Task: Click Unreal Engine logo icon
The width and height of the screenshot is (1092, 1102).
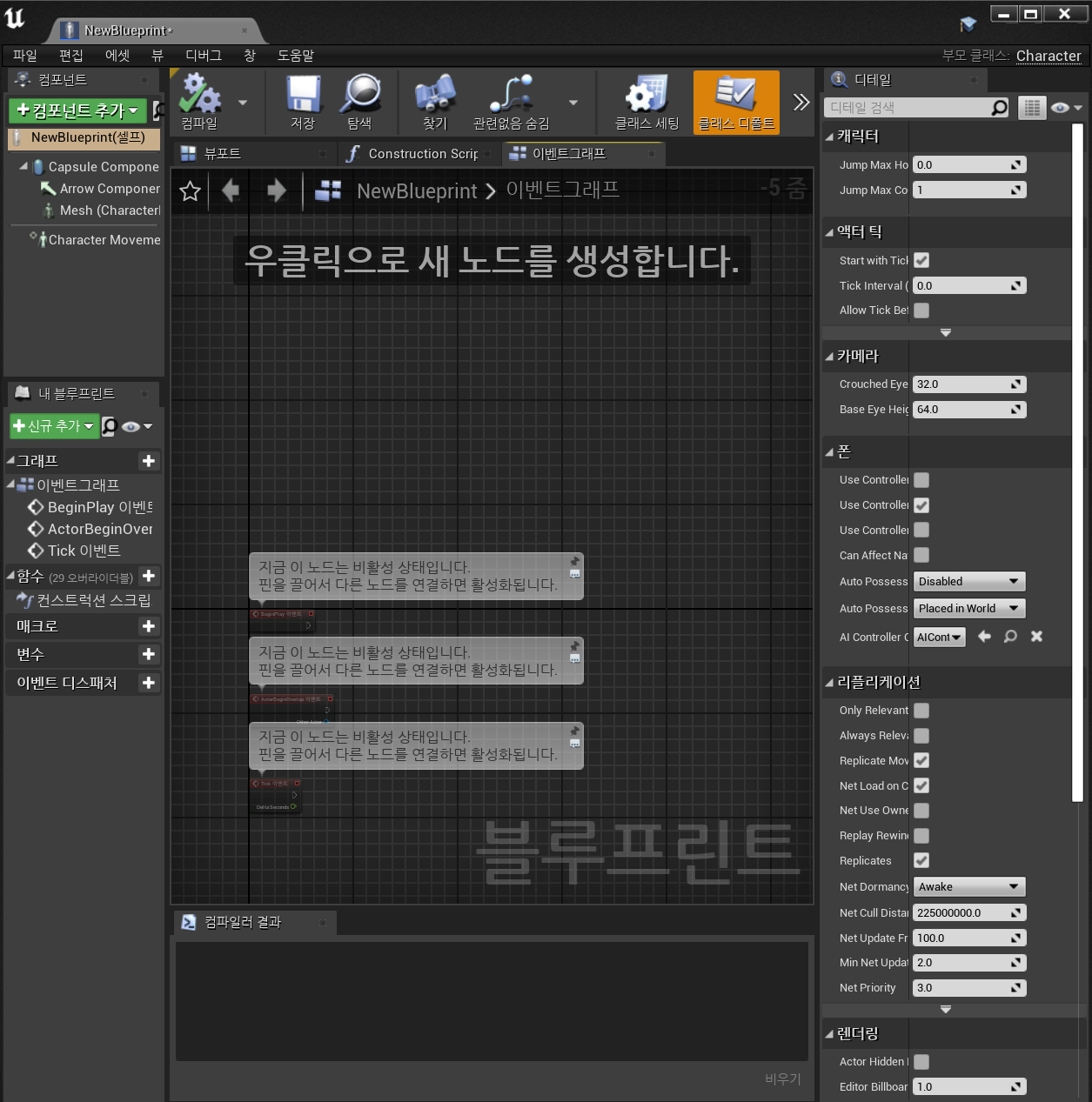Action: [16, 18]
